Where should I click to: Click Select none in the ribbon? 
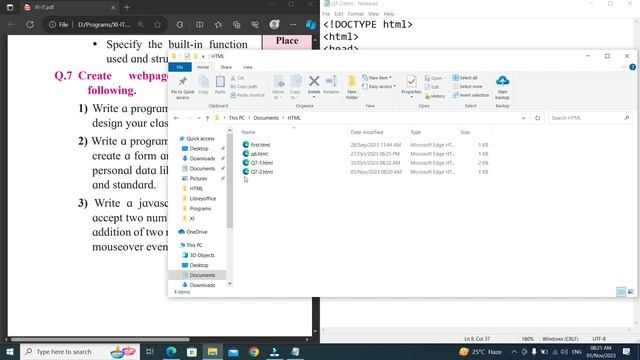click(467, 87)
